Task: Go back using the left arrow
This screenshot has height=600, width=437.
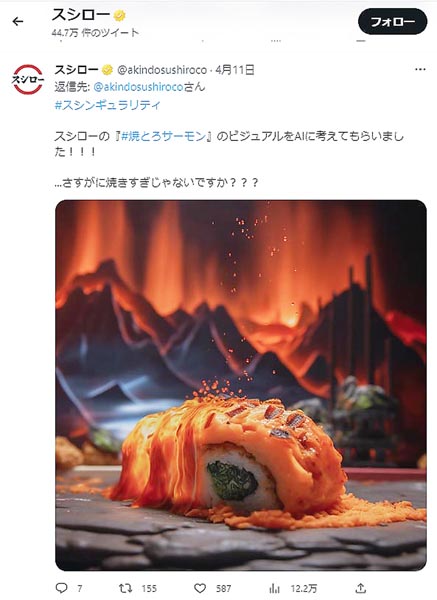Action: click(18, 21)
